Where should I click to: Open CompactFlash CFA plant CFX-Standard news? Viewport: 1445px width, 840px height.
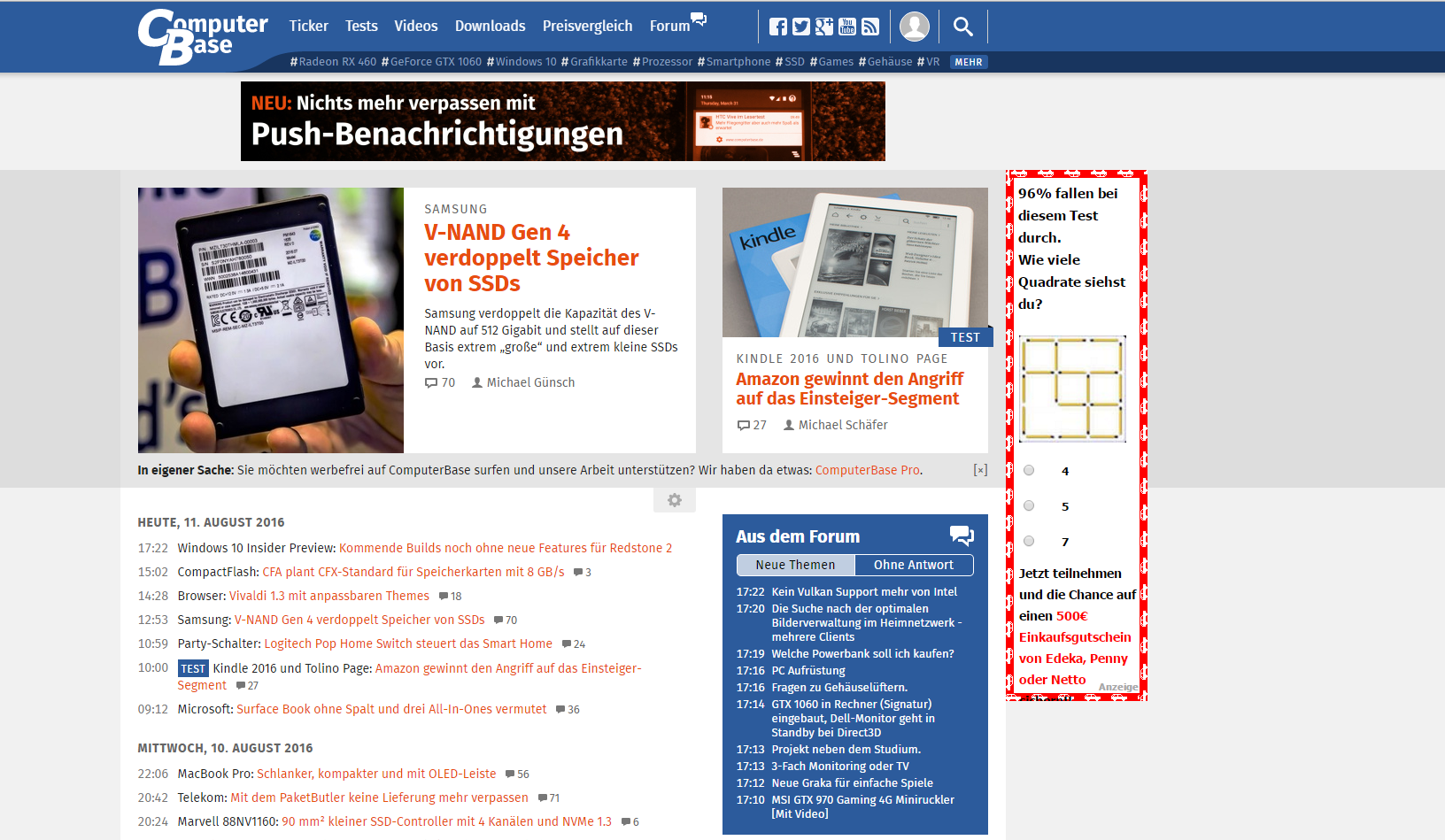point(413,572)
